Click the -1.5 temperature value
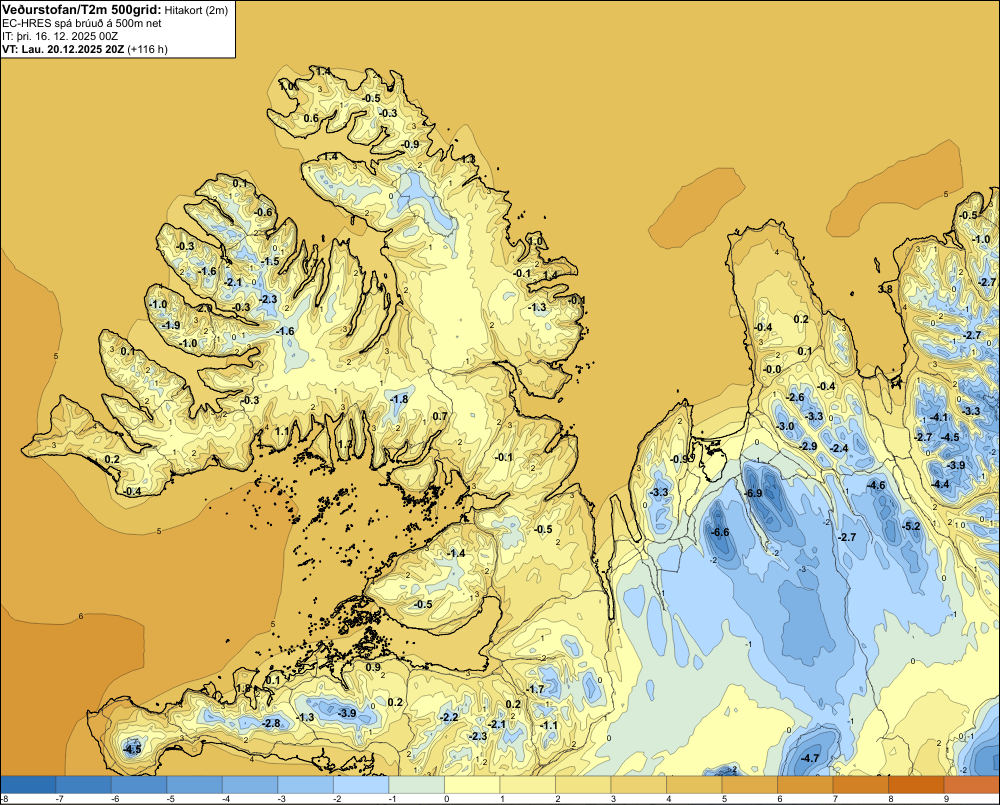The height and width of the screenshot is (805, 1000). coord(270,262)
